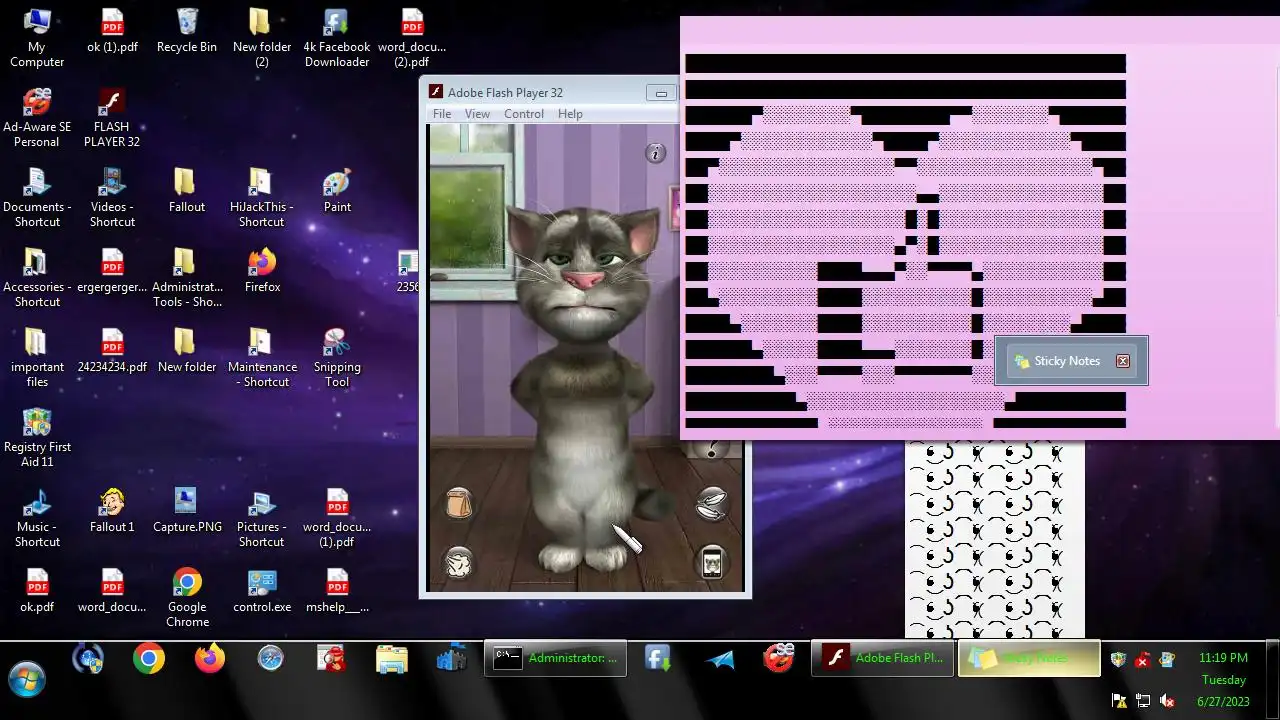The height and width of the screenshot is (720, 1280).
Task: Switch to Sticky Notes taskbar button
Action: [1029, 658]
